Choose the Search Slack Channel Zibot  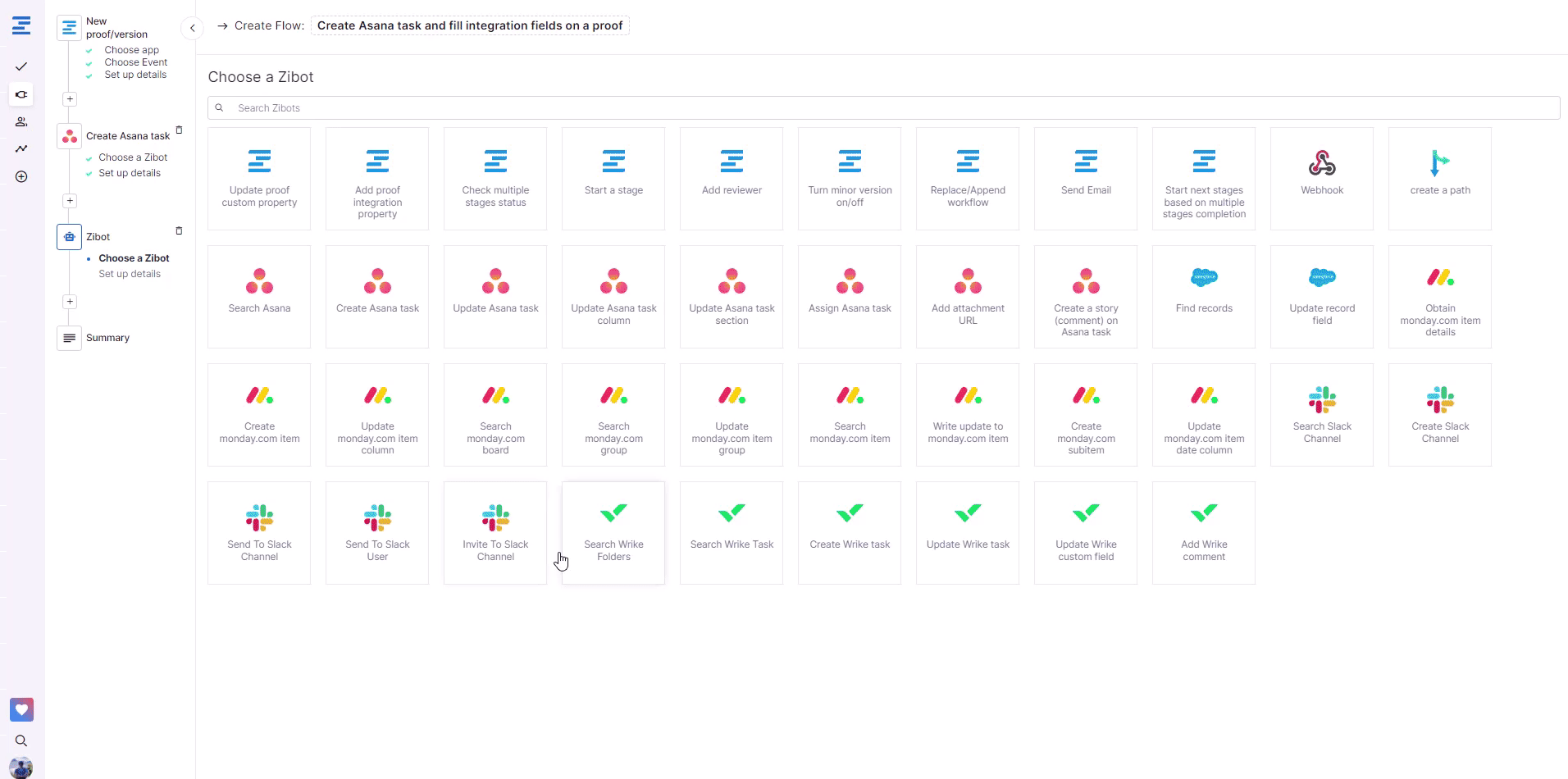[x=1322, y=415]
